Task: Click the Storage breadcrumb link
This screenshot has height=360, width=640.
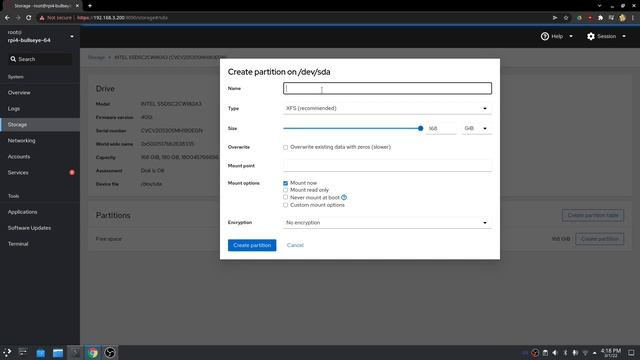Action: (96, 58)
